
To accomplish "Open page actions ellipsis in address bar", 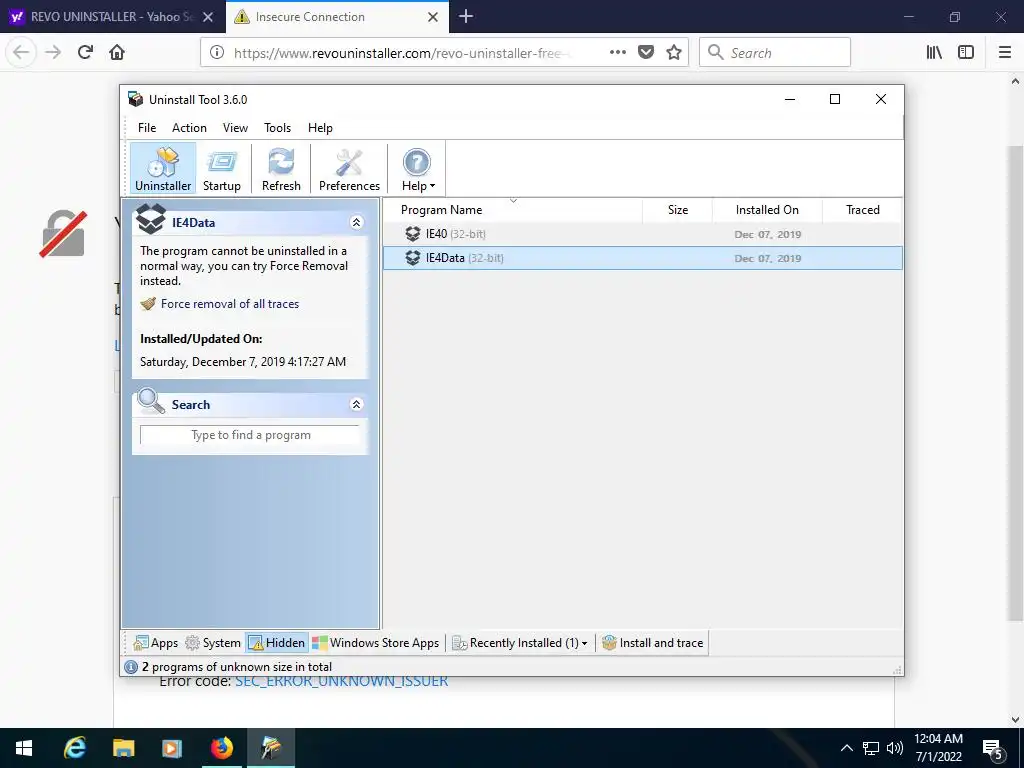I will [618, 52].
